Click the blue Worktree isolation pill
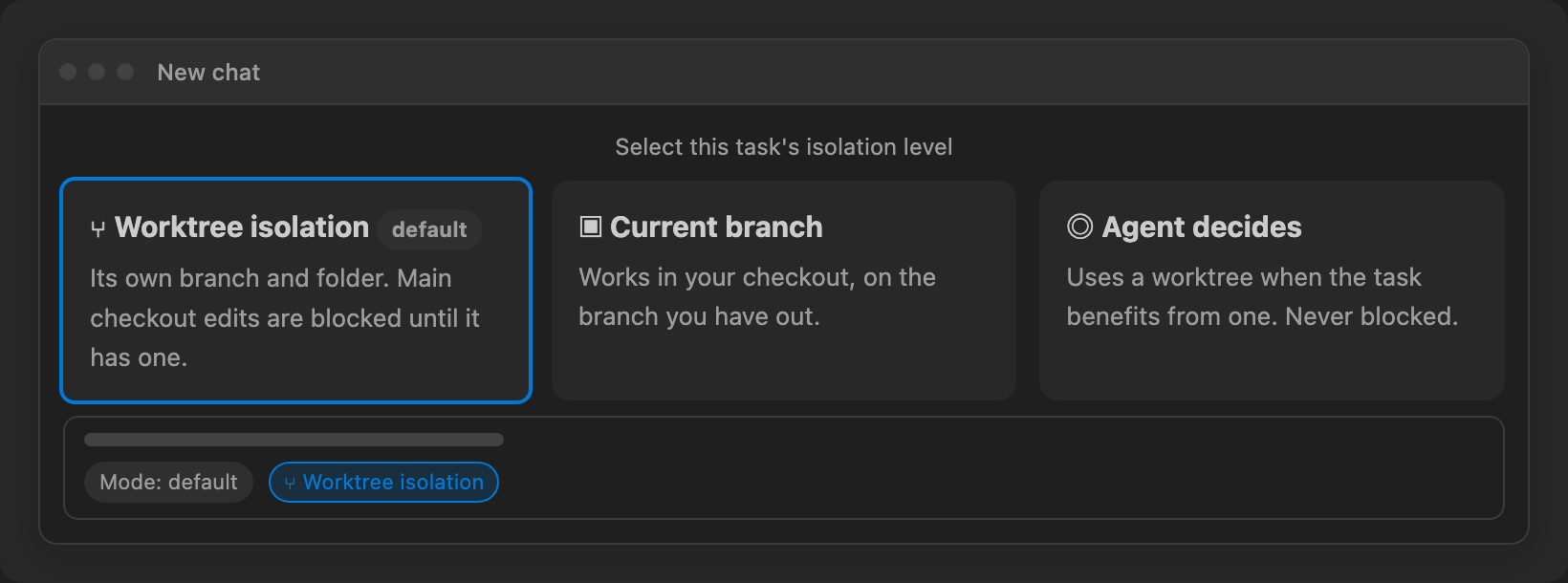This screenshot has height=583, width=1568. [x=383, y=482]
